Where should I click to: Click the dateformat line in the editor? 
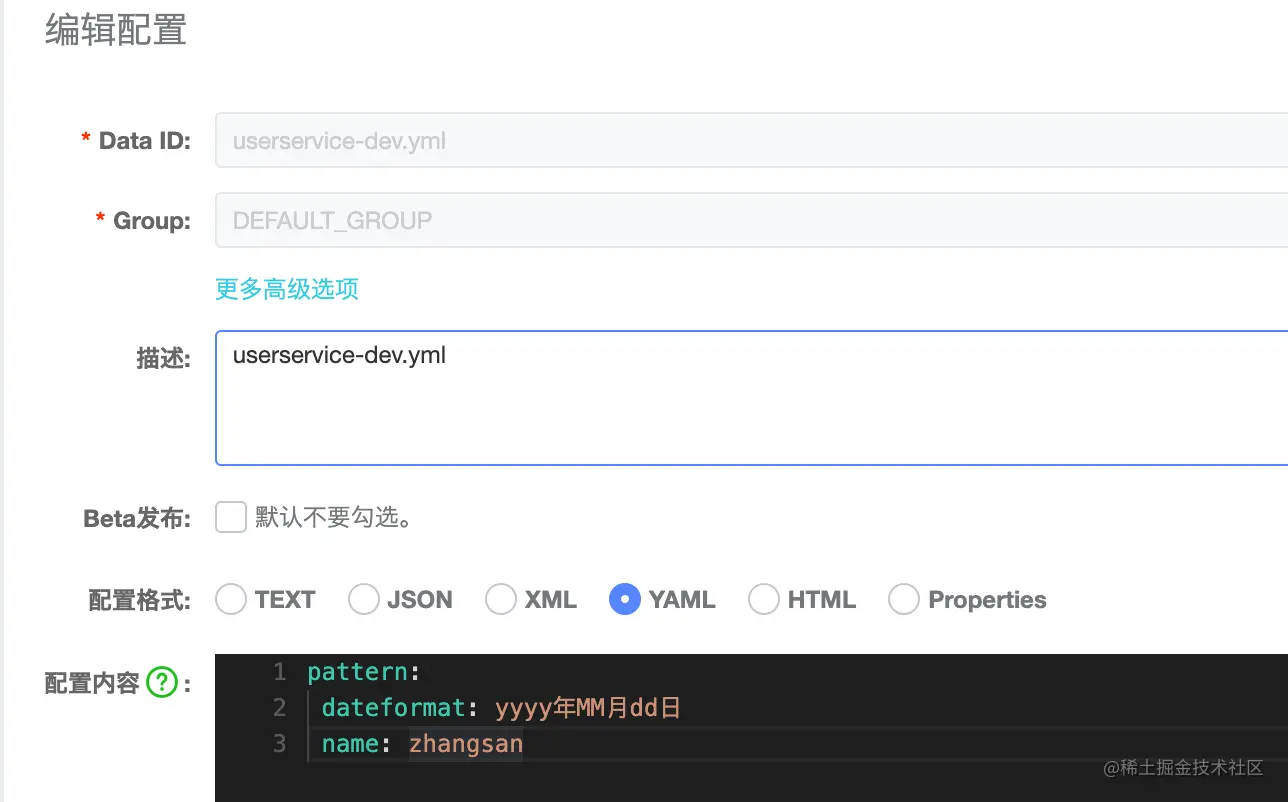394,708
